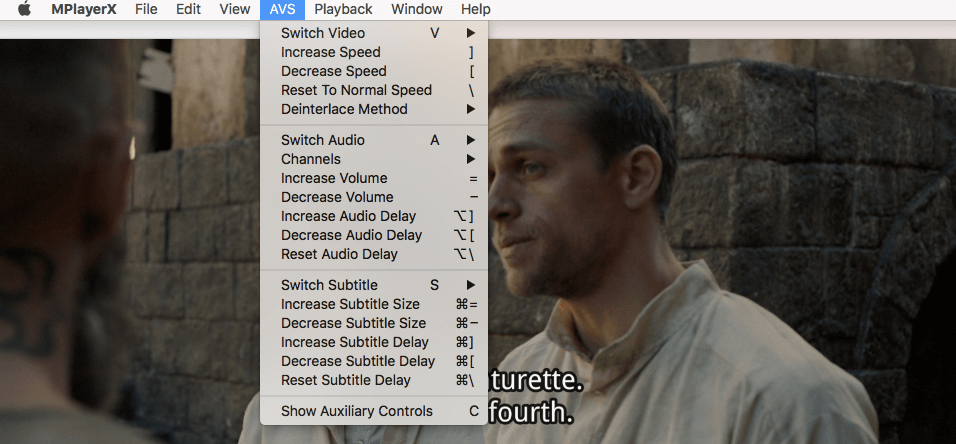Open the MPlayerX application menu
The image size is (956, 444).
pos(84,9)
